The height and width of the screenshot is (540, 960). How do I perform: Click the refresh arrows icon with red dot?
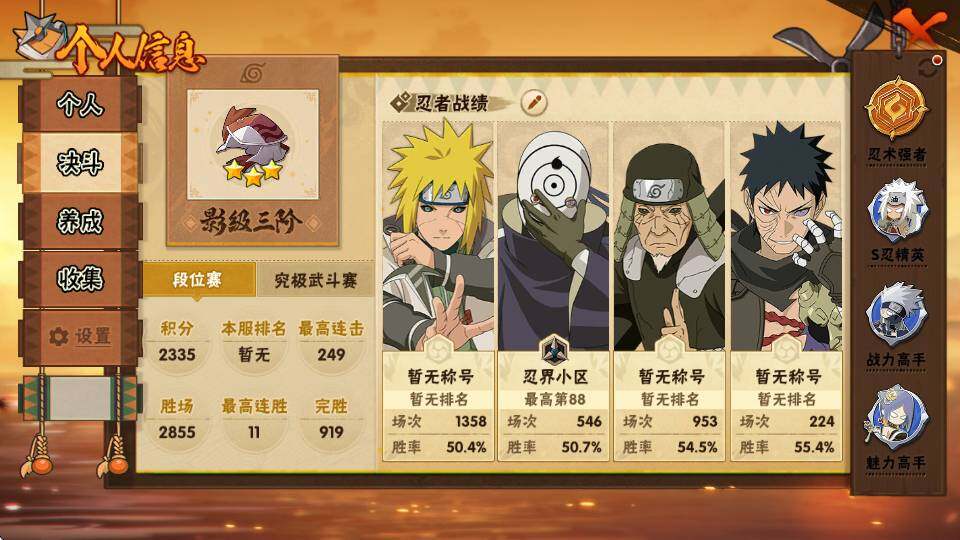929,66
